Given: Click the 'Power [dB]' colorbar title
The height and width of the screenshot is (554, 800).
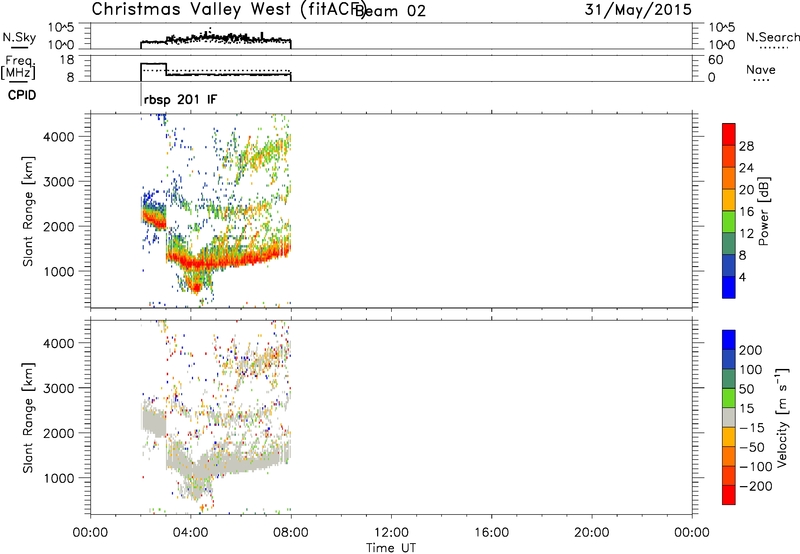Looking at the screenshot, I should [x=764, y=211].
